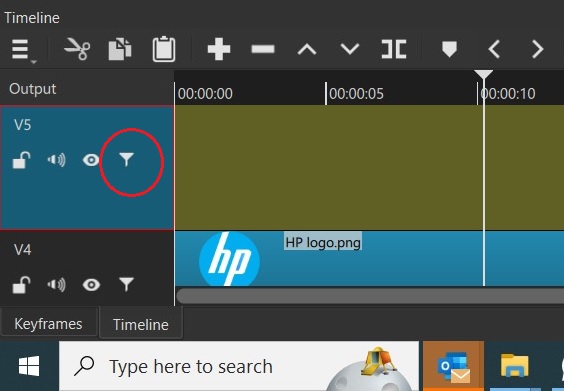Go to next marker arrow
Viewport: 564px width, 391px height.
(x=538, y=49)
